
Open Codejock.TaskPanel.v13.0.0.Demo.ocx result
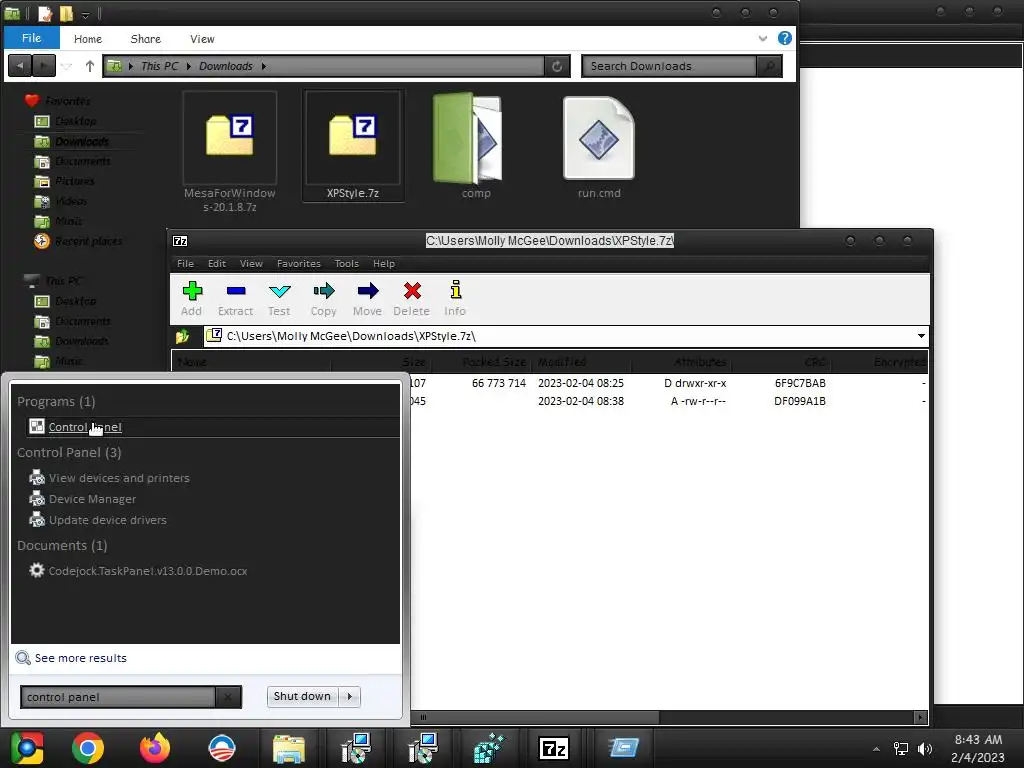coord(148,571)
